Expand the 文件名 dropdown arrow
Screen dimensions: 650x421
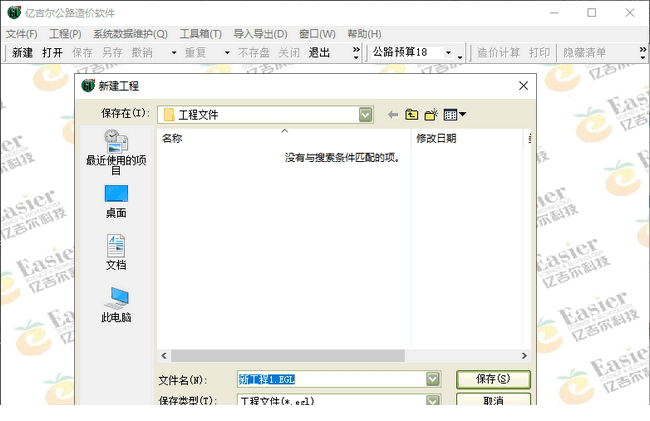tap(433, 379)
